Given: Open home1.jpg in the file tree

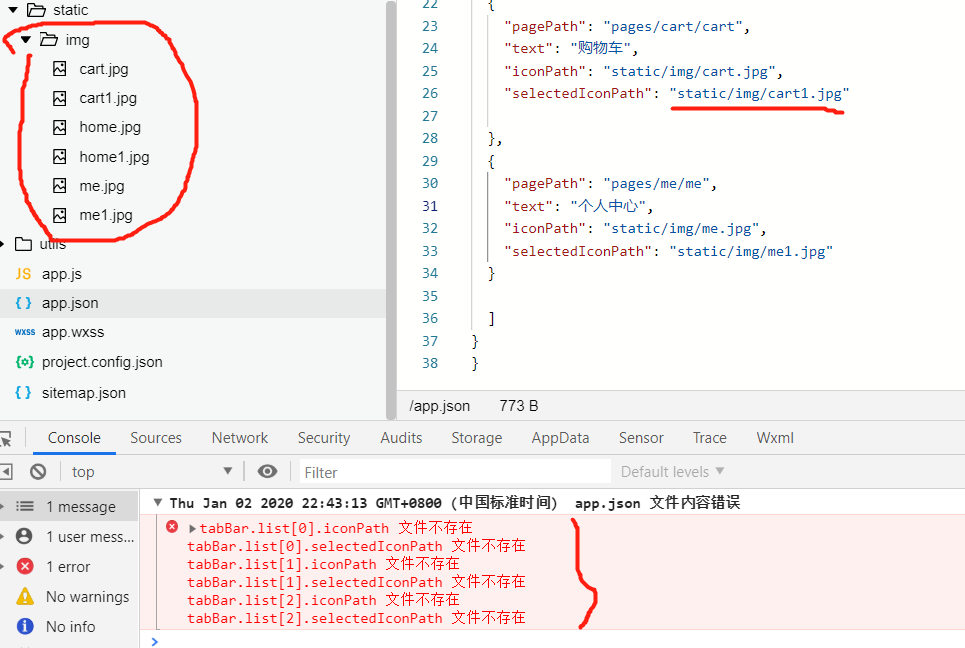Looking at the screenshot, I should click(x=114, y=157).
